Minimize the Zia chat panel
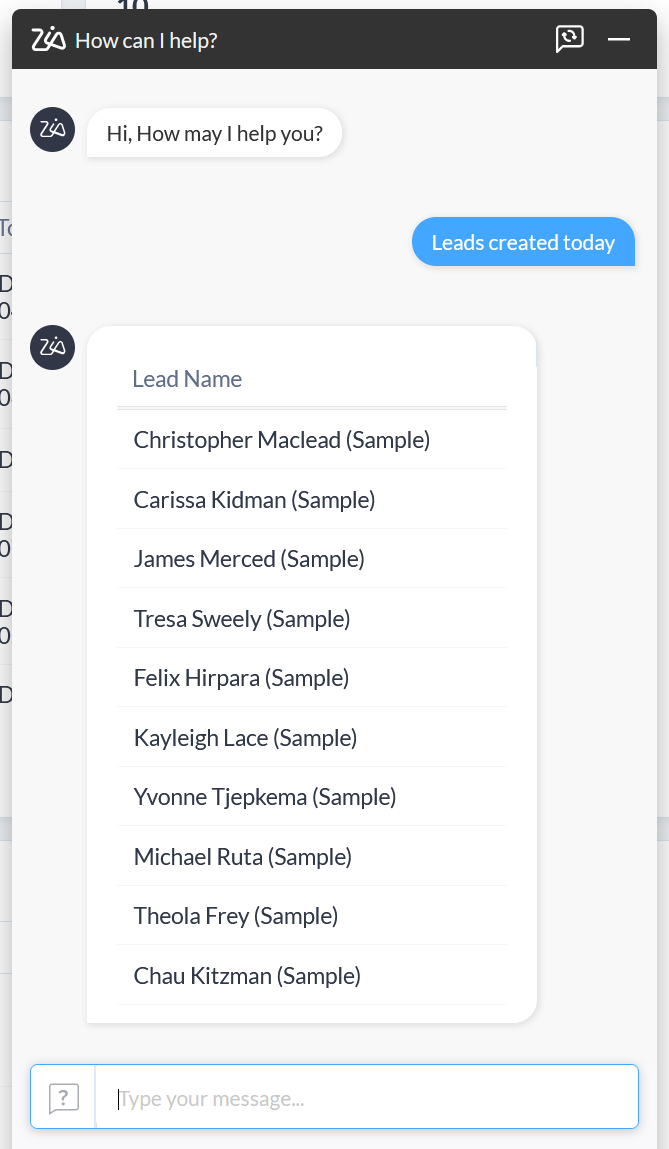Viewport: 669px width, 1149px height. coord(619,39)
